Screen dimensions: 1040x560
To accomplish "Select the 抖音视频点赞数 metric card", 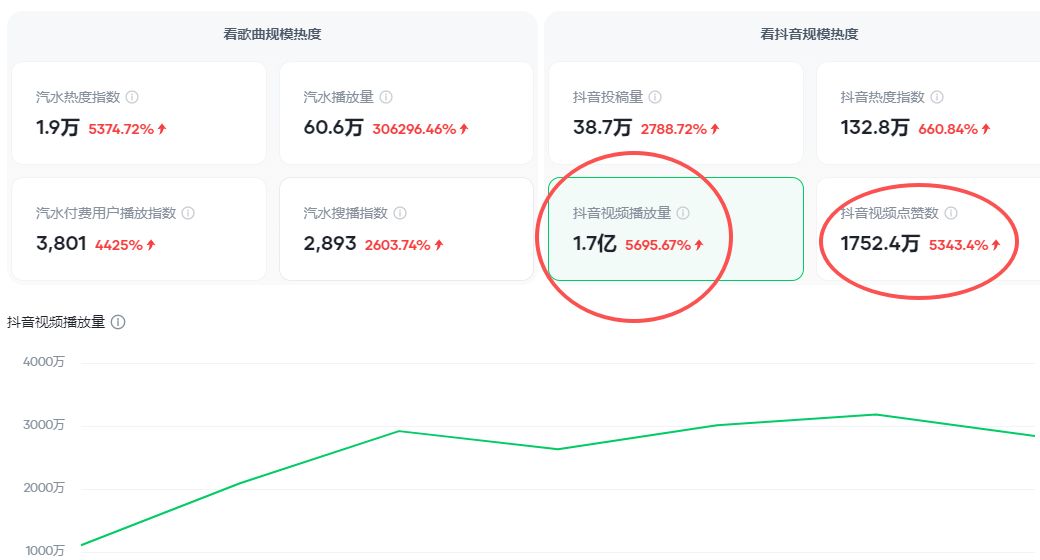I will click(929, 229).
